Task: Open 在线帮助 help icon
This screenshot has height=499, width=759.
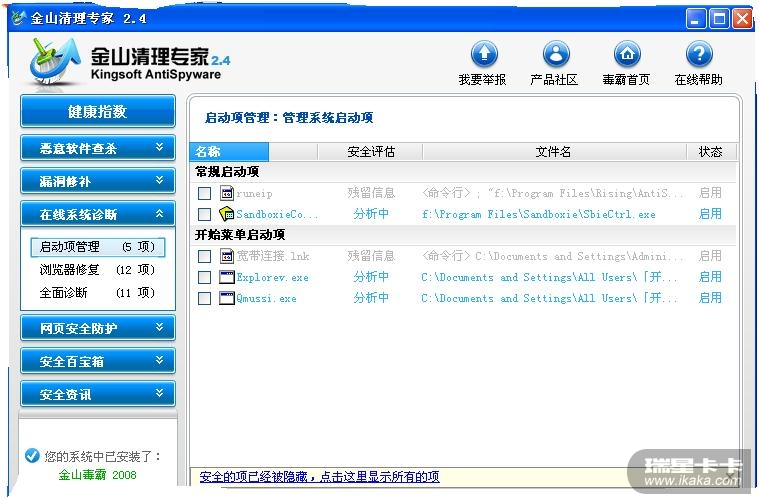Action: pyautogui.click(x=699, y=54)
